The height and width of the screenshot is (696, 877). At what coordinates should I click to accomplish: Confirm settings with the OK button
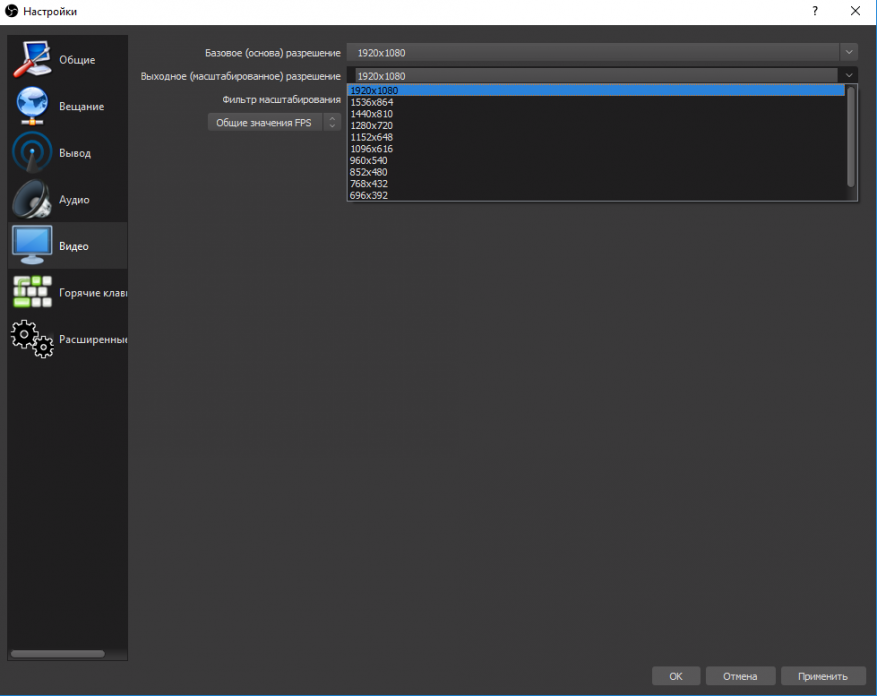click(x=676, y=676)
